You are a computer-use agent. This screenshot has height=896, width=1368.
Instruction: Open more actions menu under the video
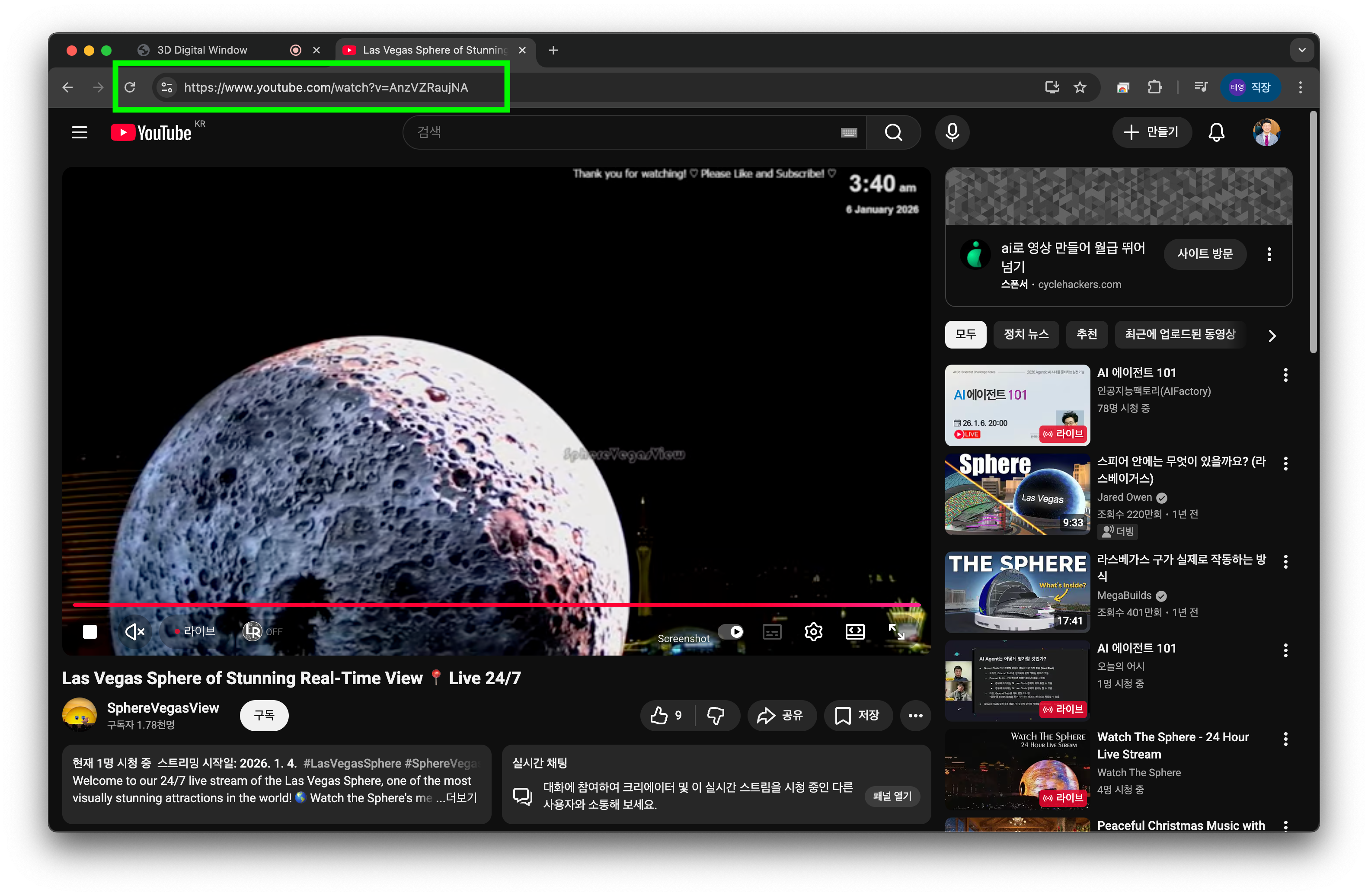pyautogui.click(x=915, y=716)
